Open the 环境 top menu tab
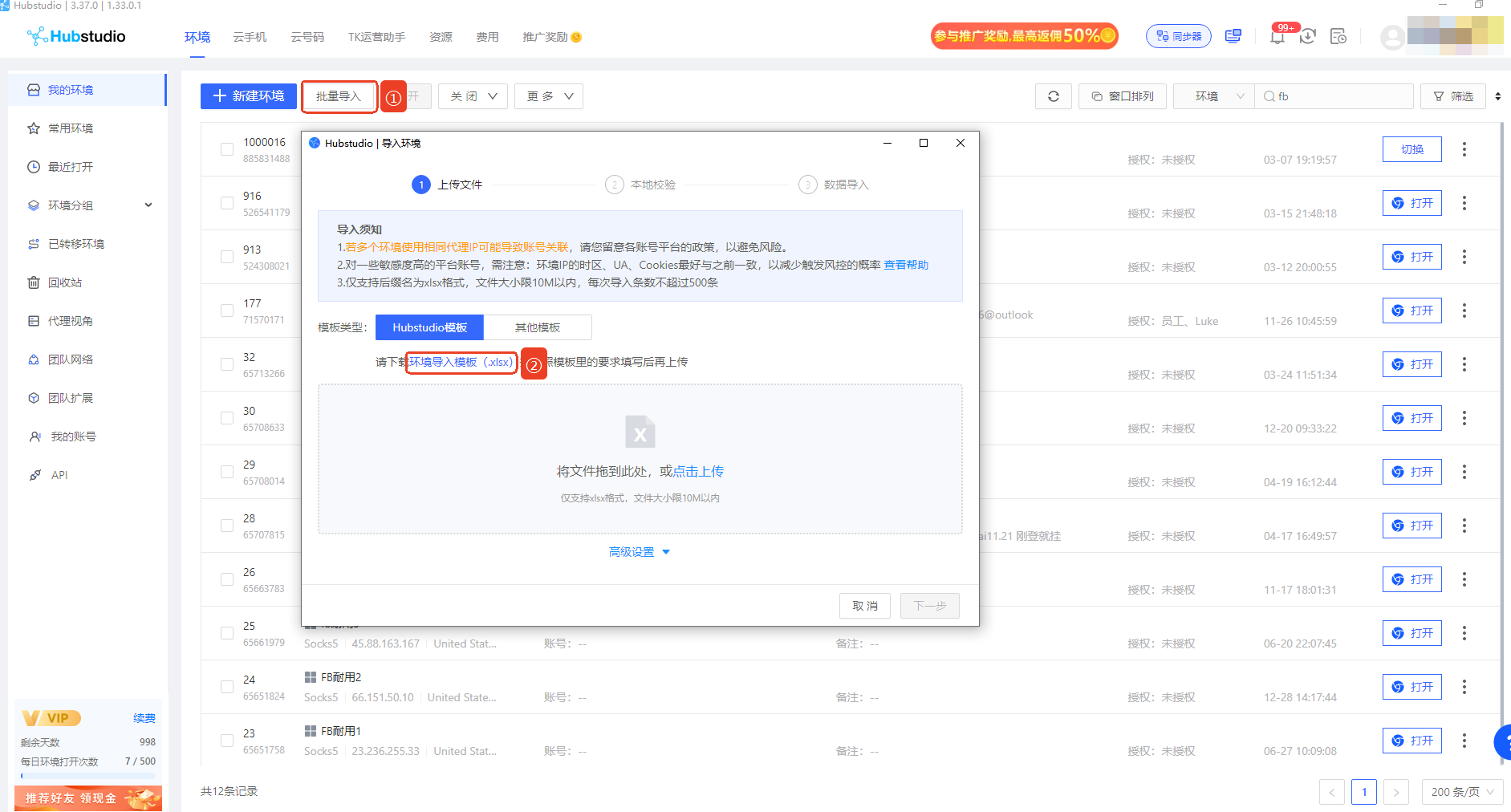Viewport: 1511px width, 812px height. (x=197, y=37)
